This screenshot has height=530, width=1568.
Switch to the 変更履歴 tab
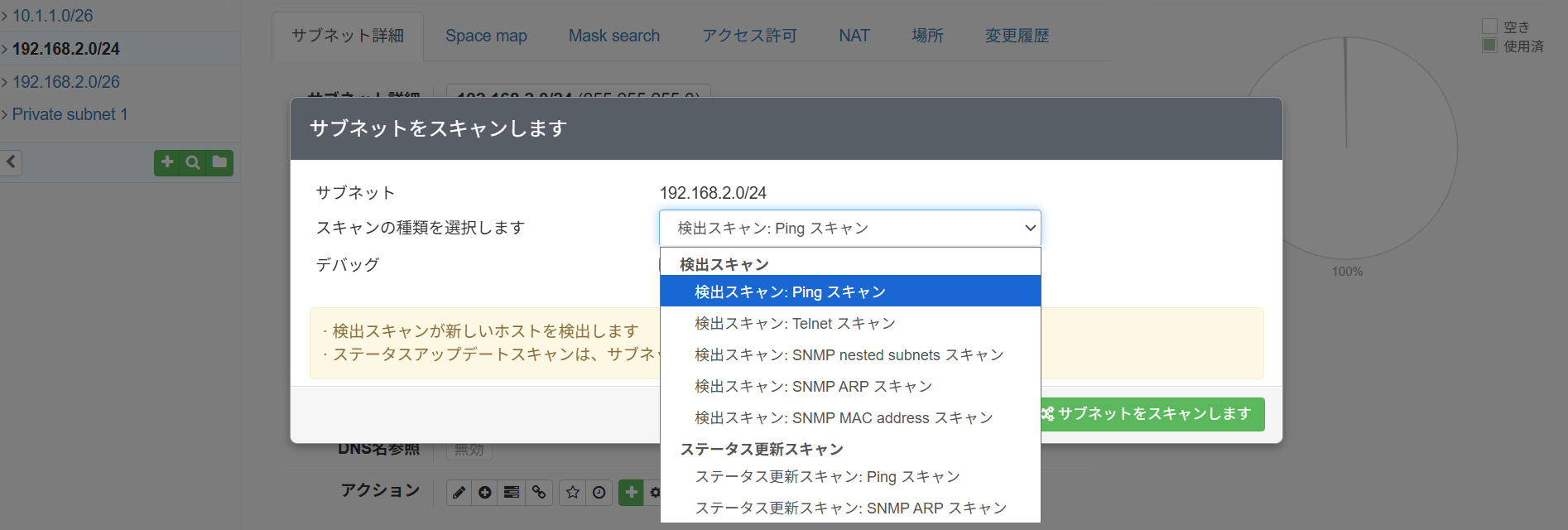[1017, 36]
